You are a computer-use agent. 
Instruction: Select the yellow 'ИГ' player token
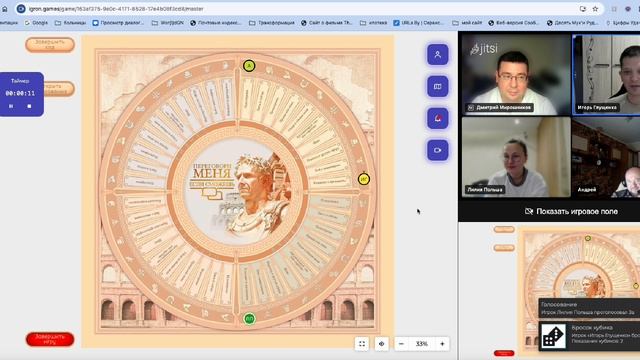[364, 179]
